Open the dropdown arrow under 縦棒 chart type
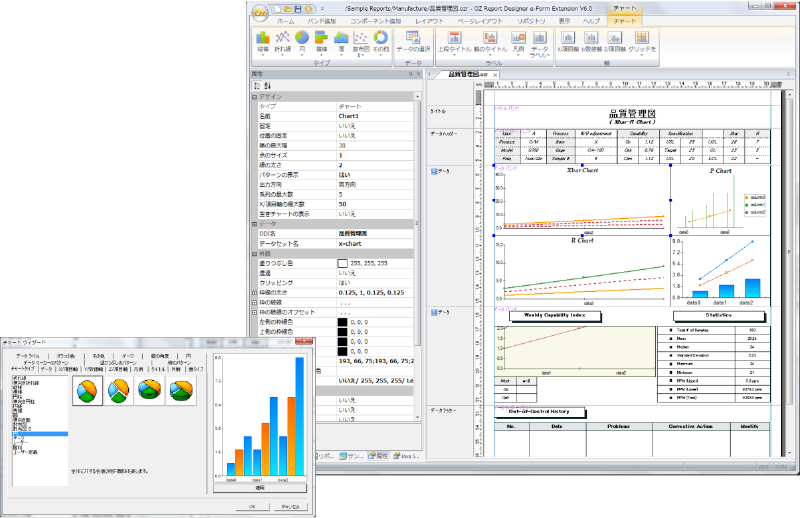 (263, 54)
